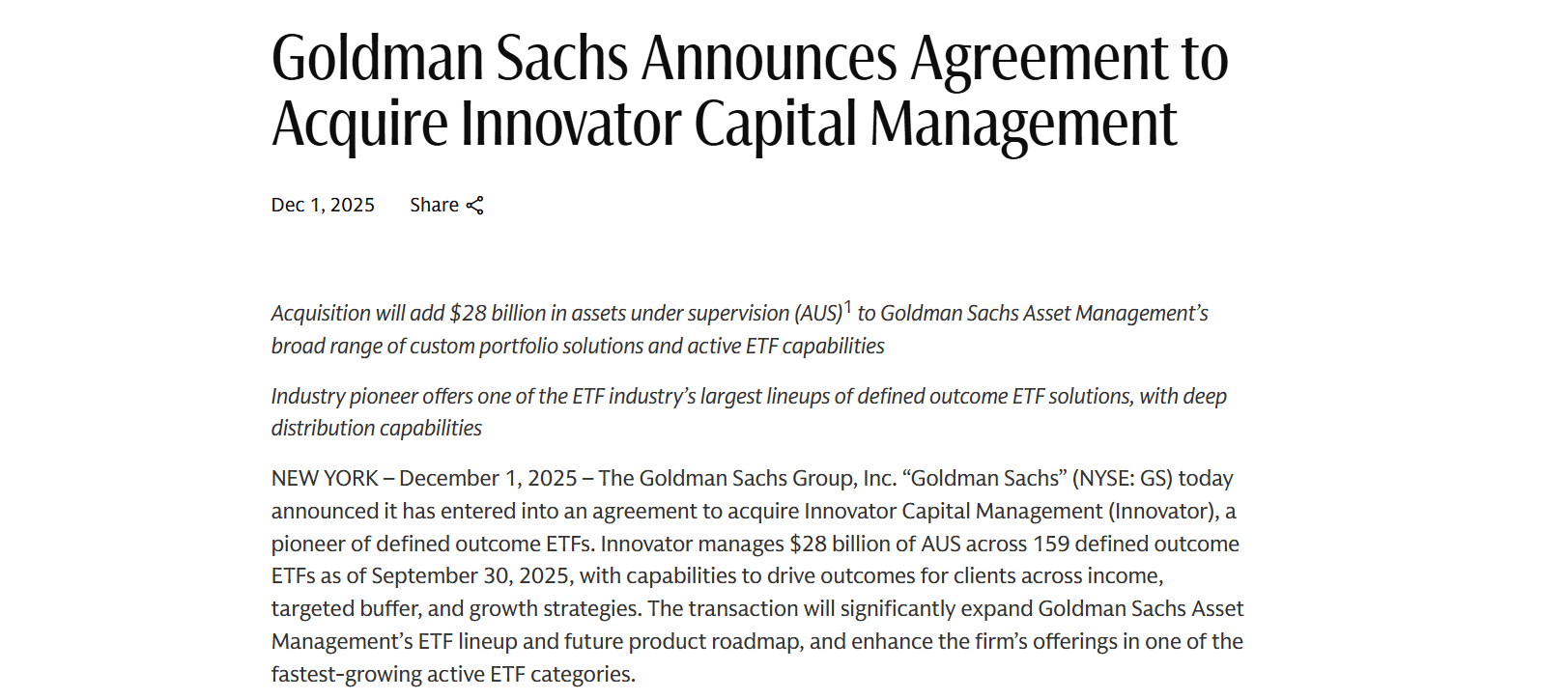Viewport: 1568px width, 699px height.
Task: Click the share icon next to Share
Action: point(474,206)
